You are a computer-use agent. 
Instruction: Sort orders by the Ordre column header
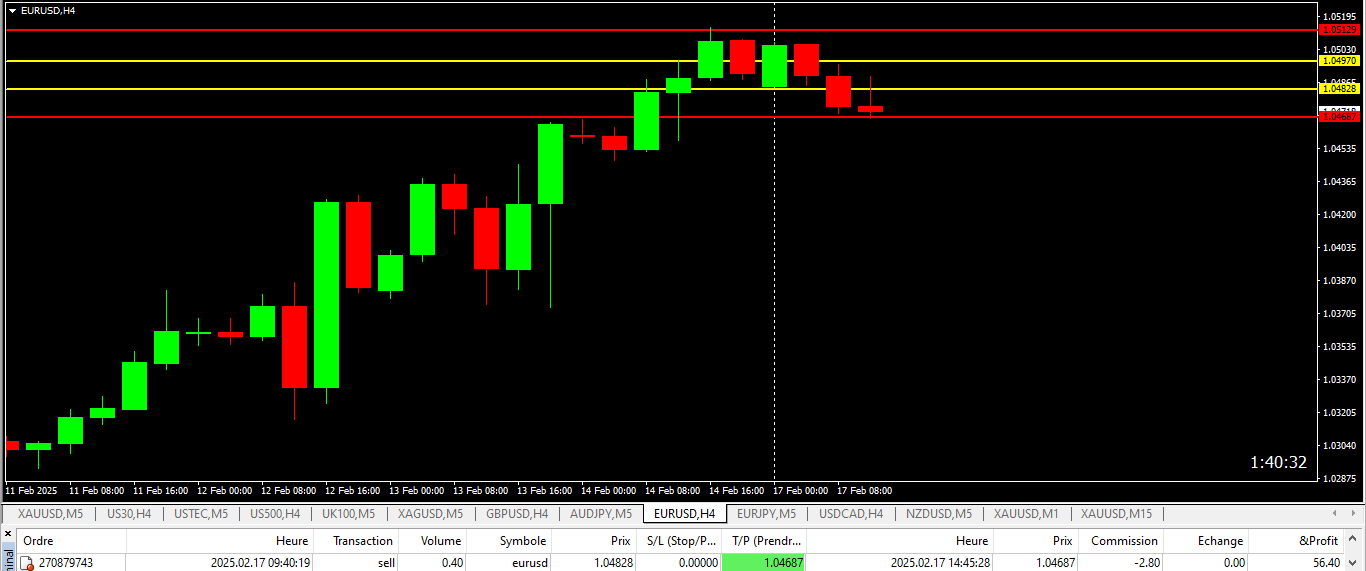(71, 541)
